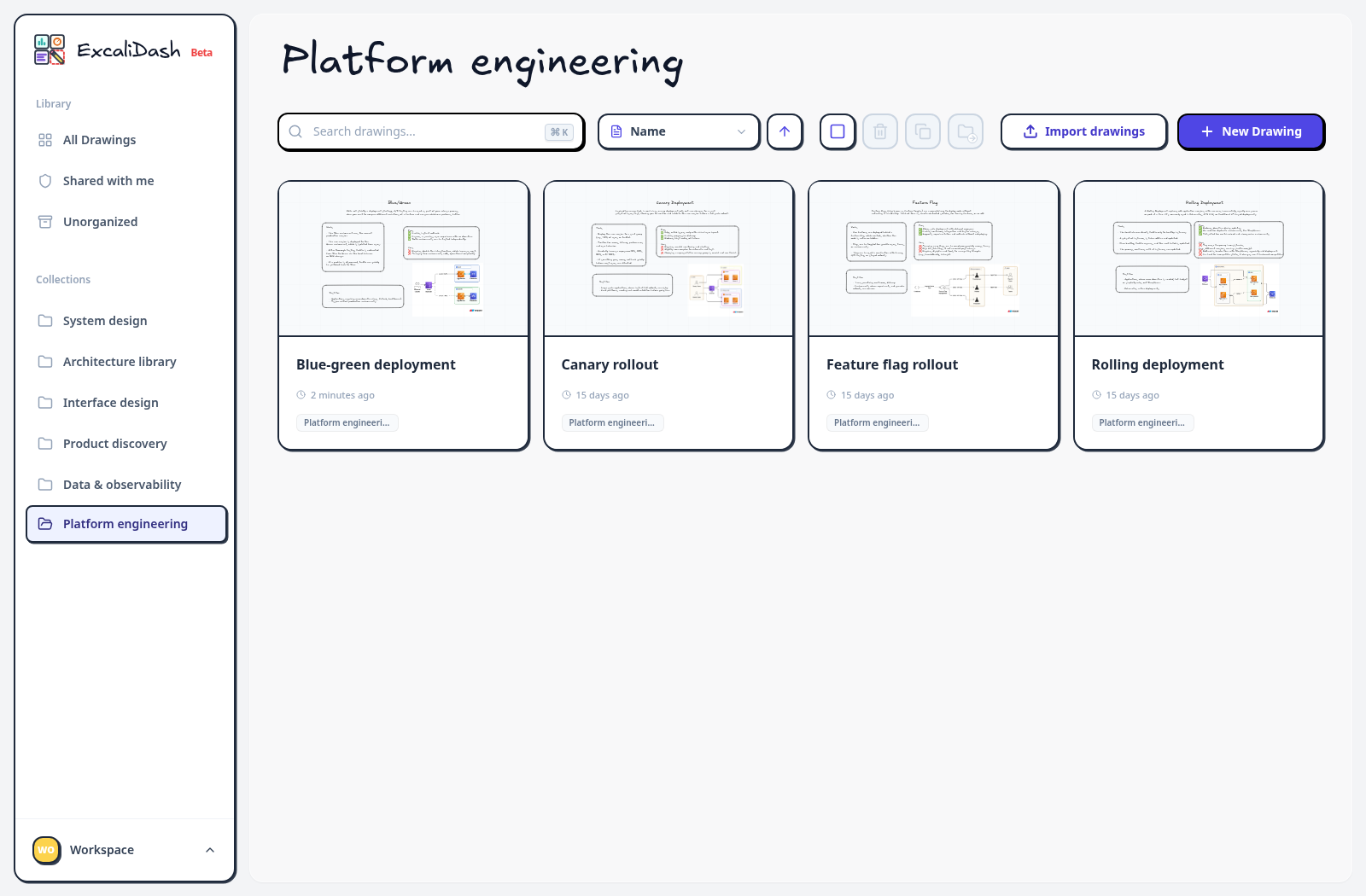Go to Unorganized drawings
Image resolution: width=1366 pixels, height=896 pixels.
pos(126,222)
